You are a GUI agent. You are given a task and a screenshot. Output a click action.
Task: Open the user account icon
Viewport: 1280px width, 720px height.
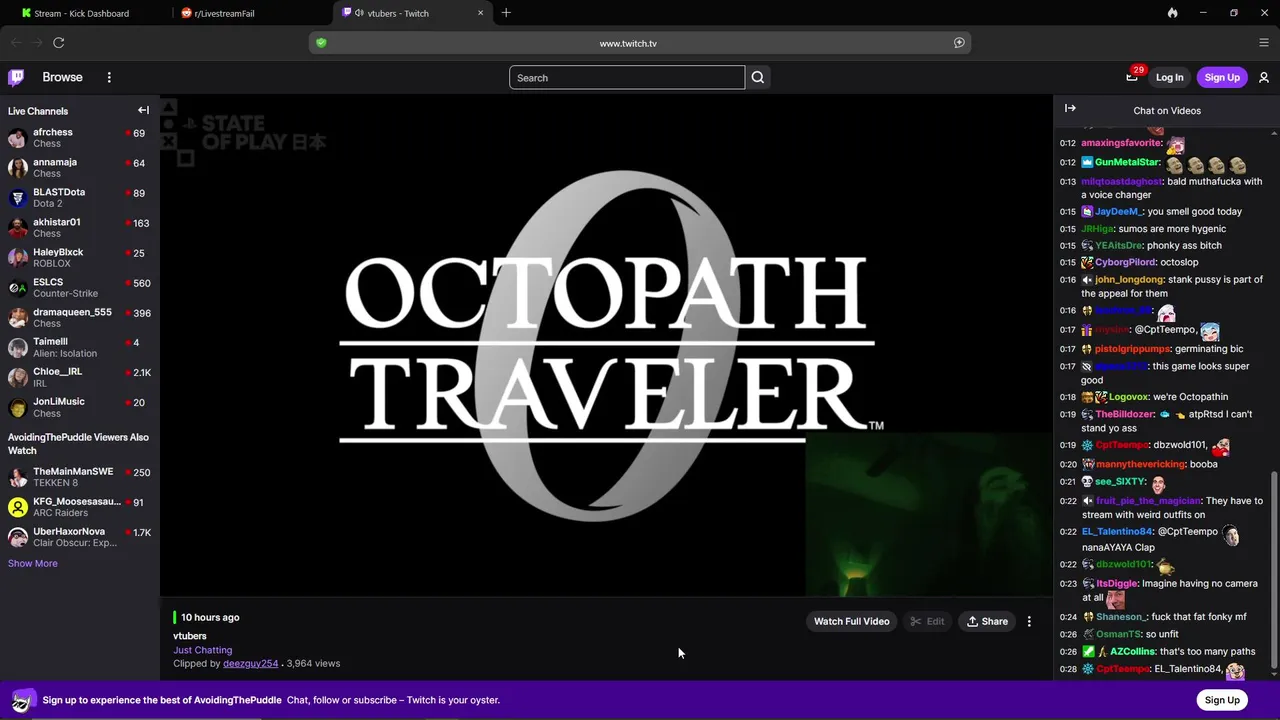pyautogui.click(x=1264, y=77)
